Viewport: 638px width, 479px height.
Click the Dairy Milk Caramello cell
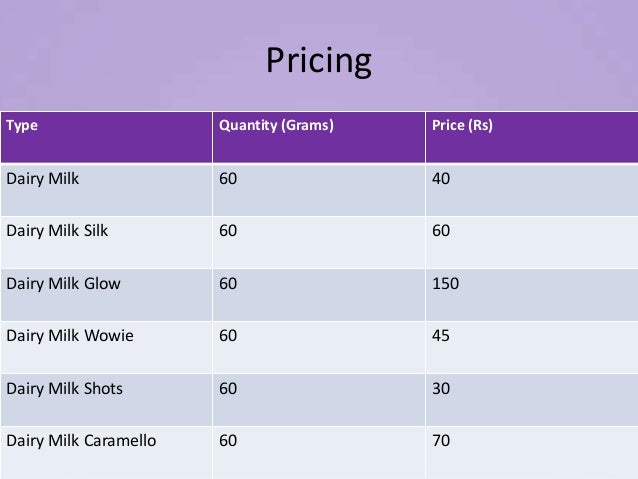coord(81,439)
